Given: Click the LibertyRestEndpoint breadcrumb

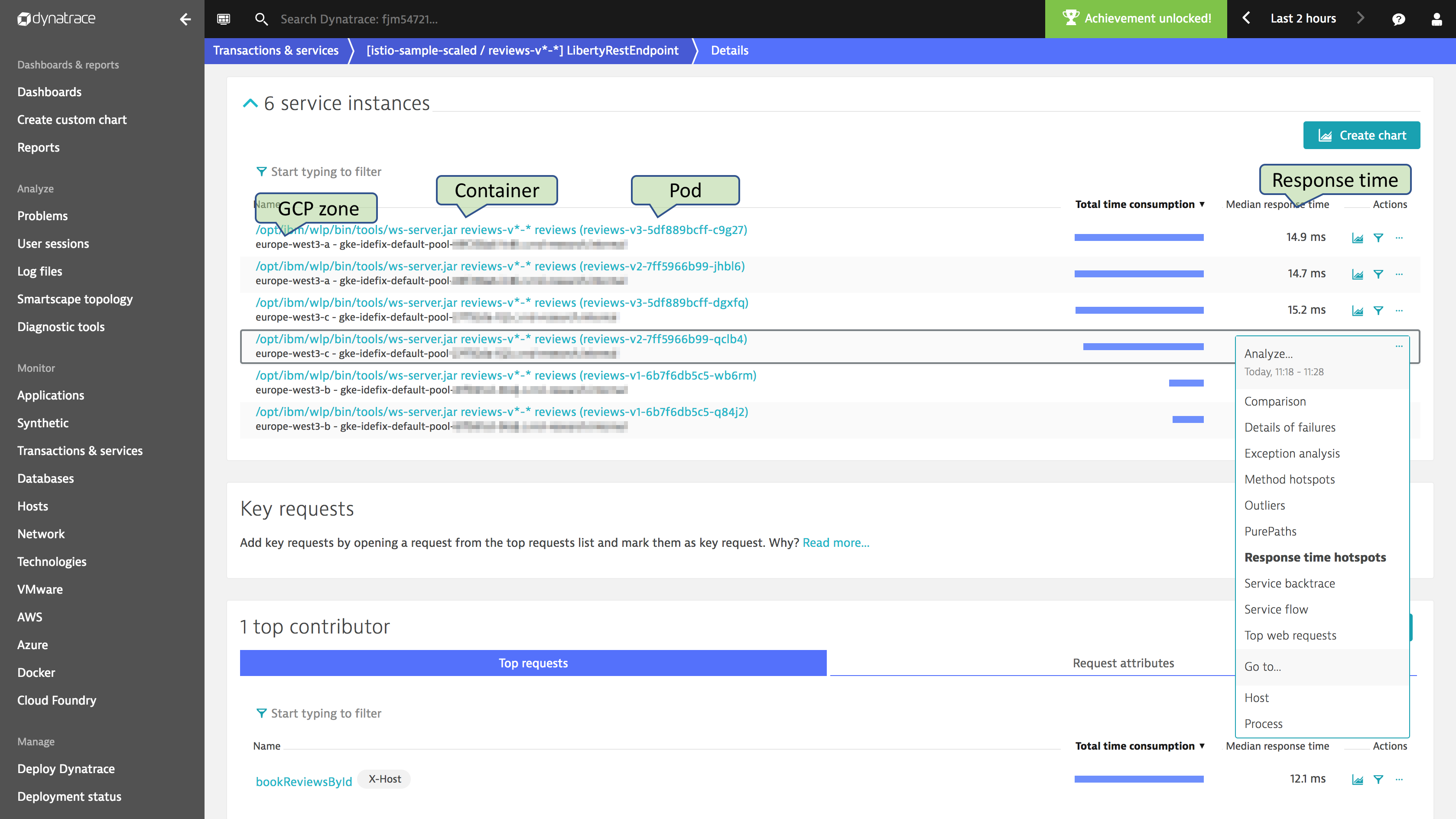Looking at the screenshot, I should (522, 50).
